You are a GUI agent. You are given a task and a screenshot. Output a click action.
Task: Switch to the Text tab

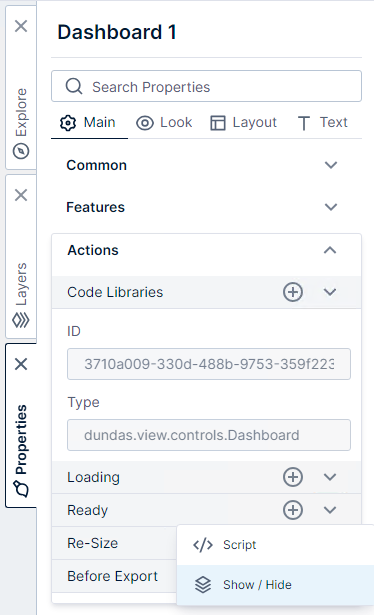pyautogui.click(x=323, y=123)
